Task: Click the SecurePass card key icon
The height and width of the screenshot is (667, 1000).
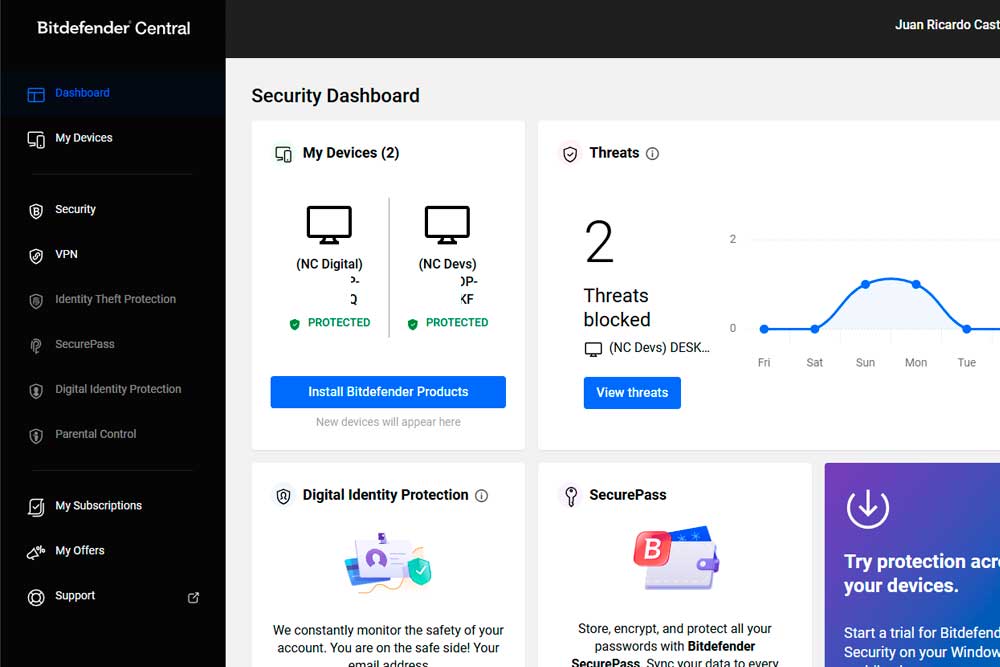Action: point(571,495)
